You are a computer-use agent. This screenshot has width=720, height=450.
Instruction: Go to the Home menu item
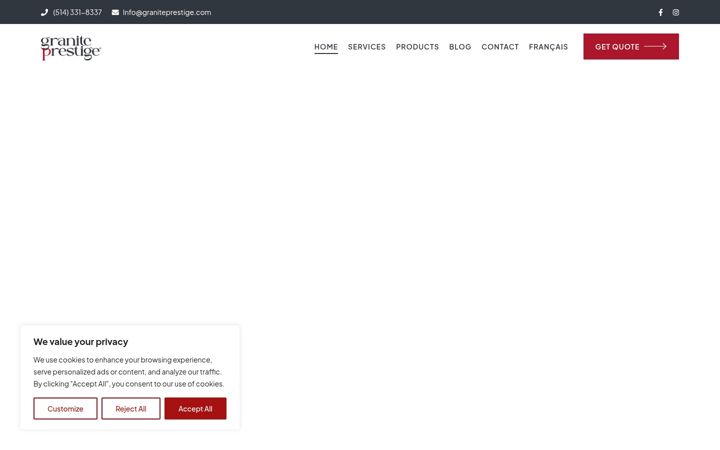[x=326, y=47]
